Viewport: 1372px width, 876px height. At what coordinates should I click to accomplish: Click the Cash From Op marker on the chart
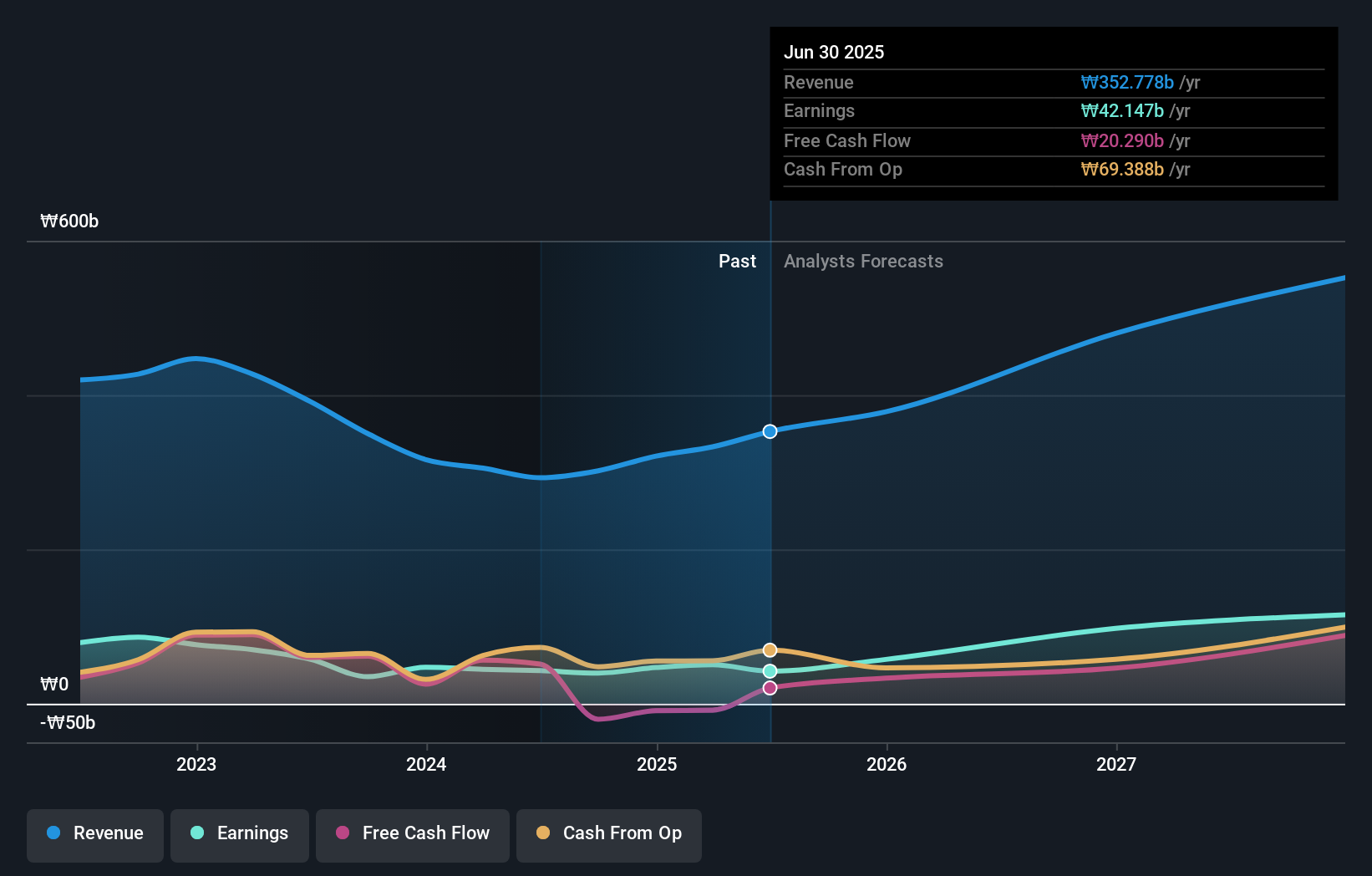(x=770, y=649)
